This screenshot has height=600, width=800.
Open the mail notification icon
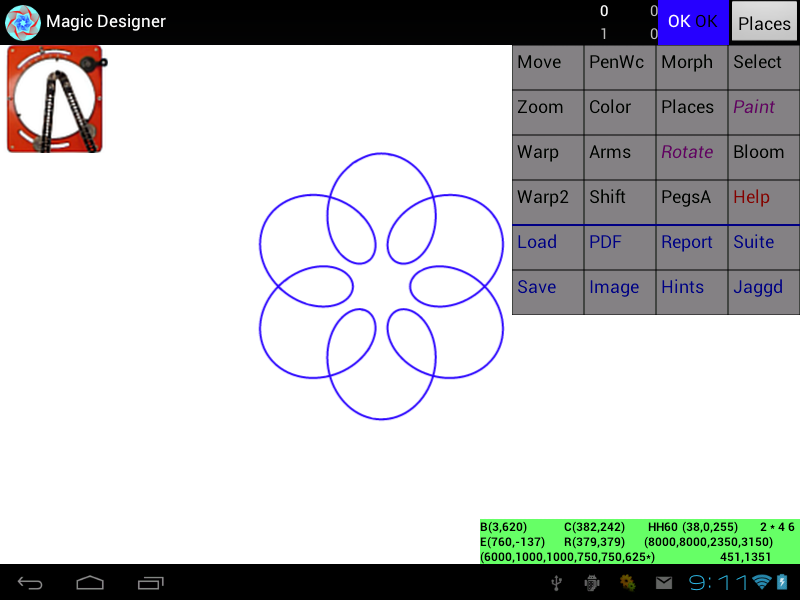tap(664, 583)
